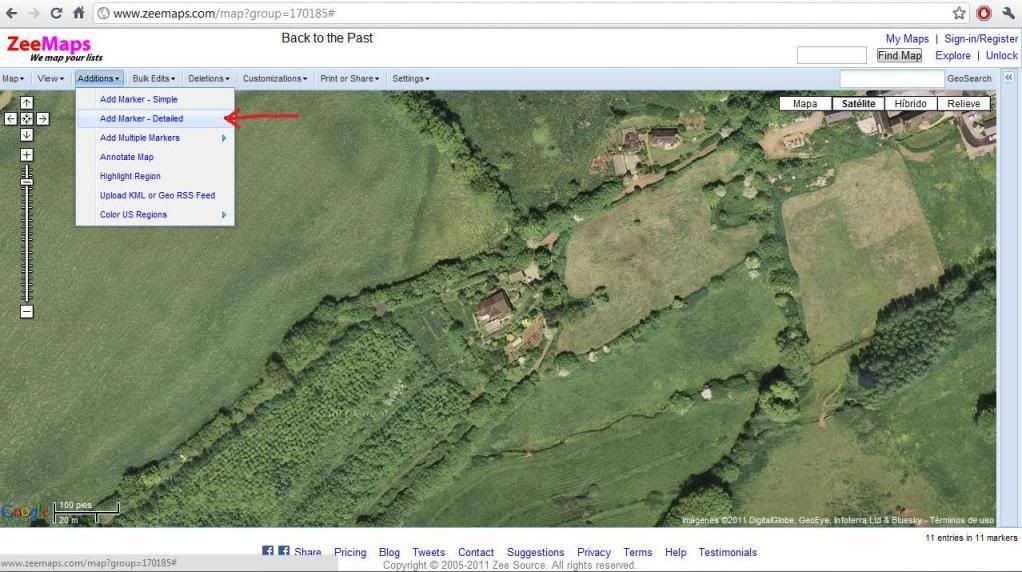Switch map view to Mapa
Image resolution: width=1022 pixels, height=572 pixels.
tap(805, 103)
